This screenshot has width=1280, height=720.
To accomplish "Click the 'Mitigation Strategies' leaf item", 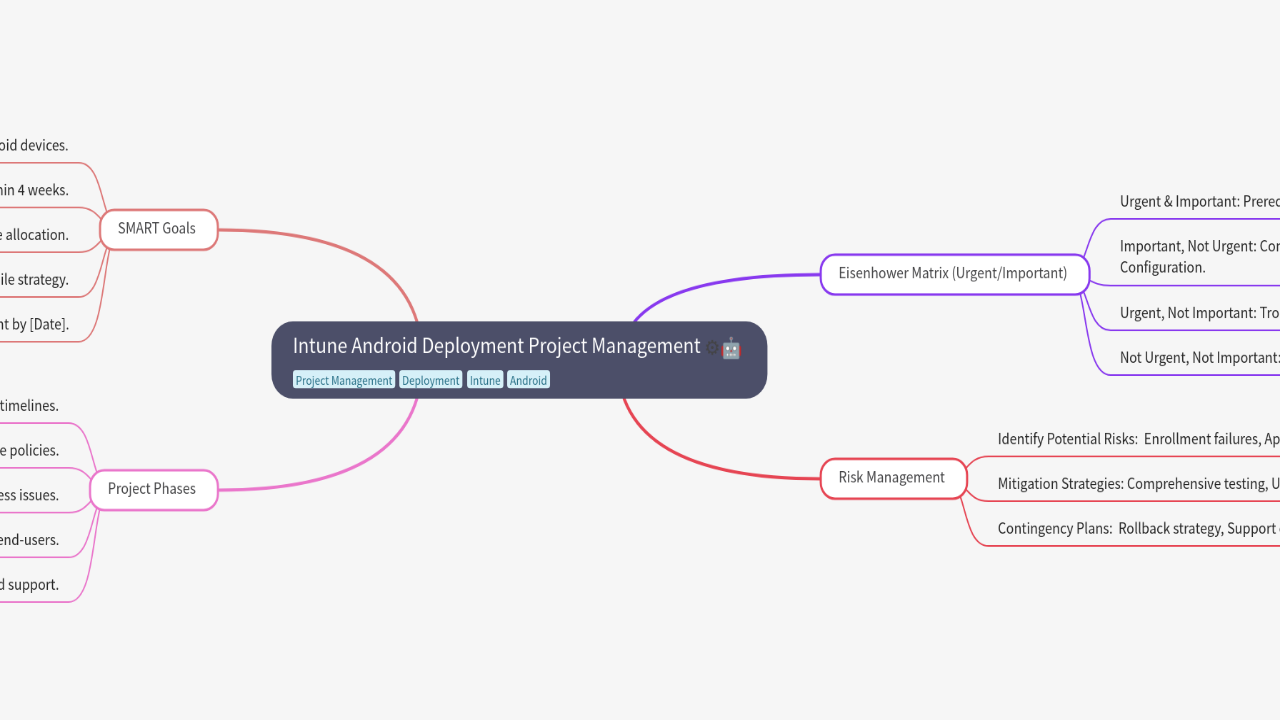I will pos(1138,484).
